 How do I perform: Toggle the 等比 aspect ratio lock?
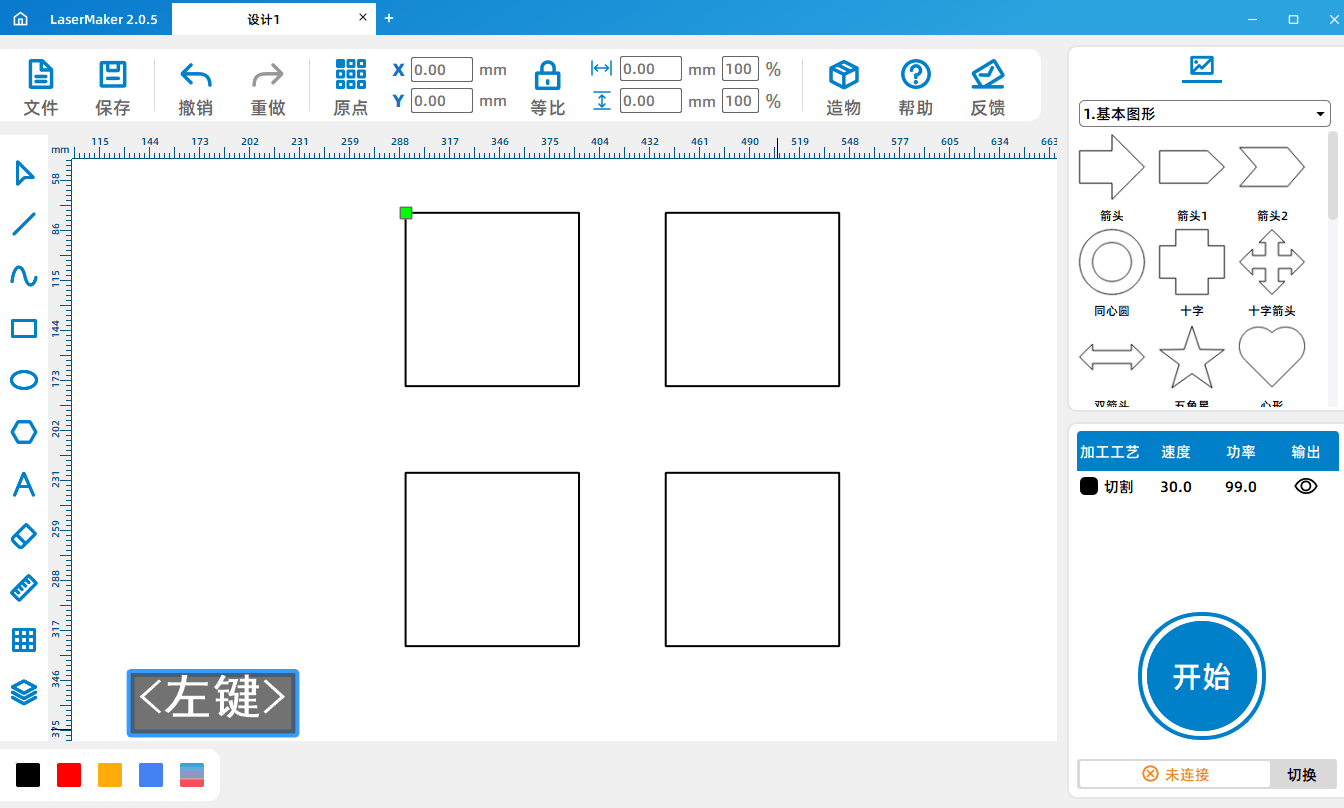pos(547,88)
